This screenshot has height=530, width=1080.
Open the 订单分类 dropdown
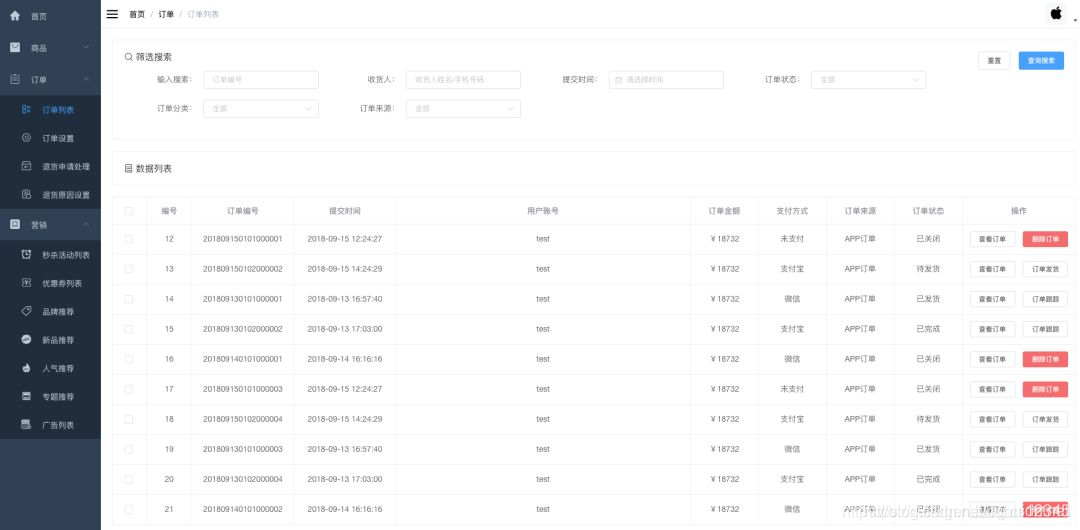(x=260, y=109)
